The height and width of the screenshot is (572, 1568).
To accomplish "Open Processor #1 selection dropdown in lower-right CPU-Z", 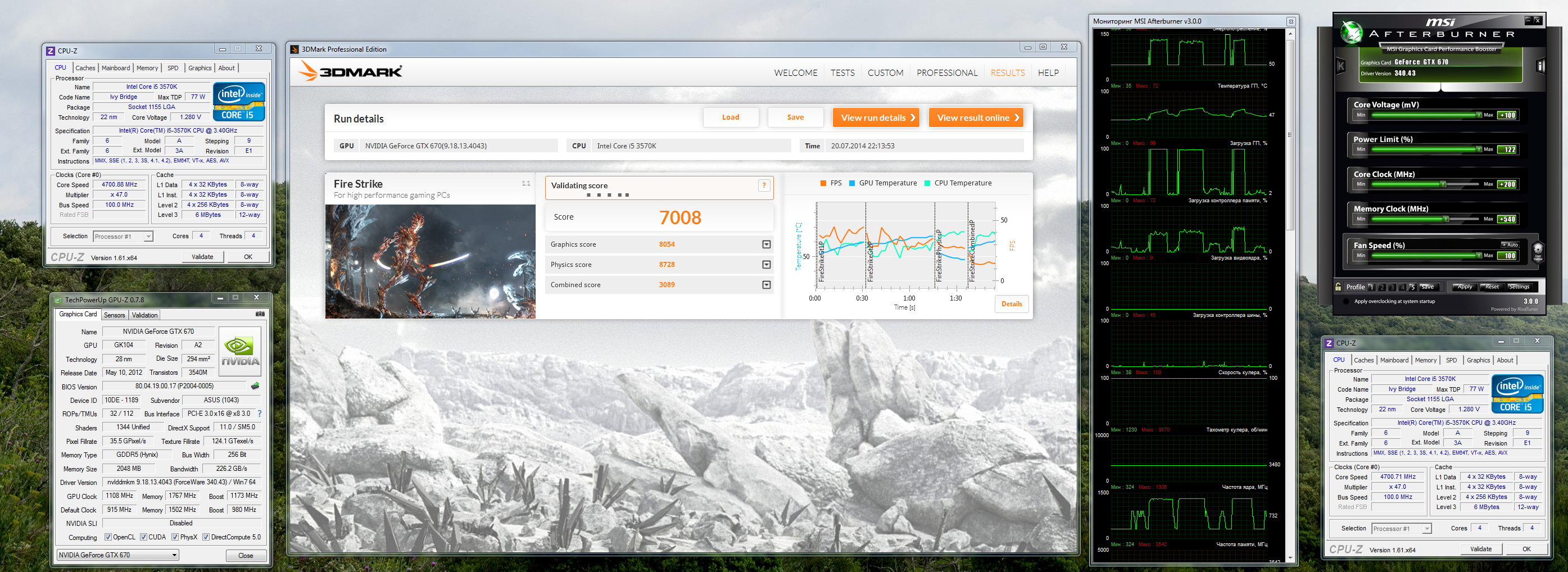I will (x=1401, y=529).
